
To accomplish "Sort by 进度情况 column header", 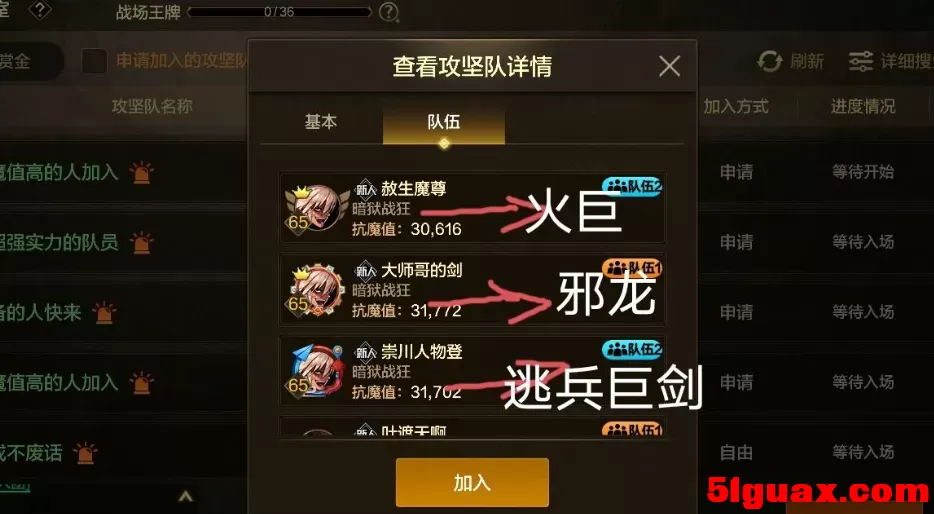I will tap(863, 107).
